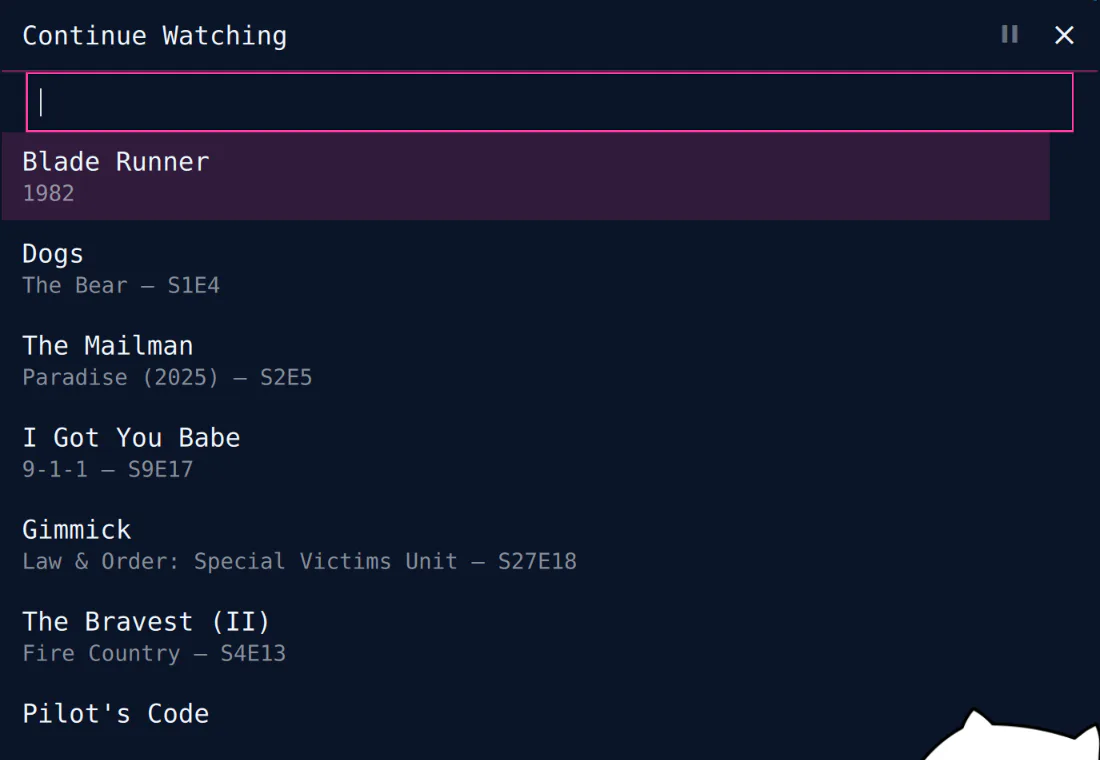
Task: Click the text cursor in search box
Action: [x=41, y=102]
